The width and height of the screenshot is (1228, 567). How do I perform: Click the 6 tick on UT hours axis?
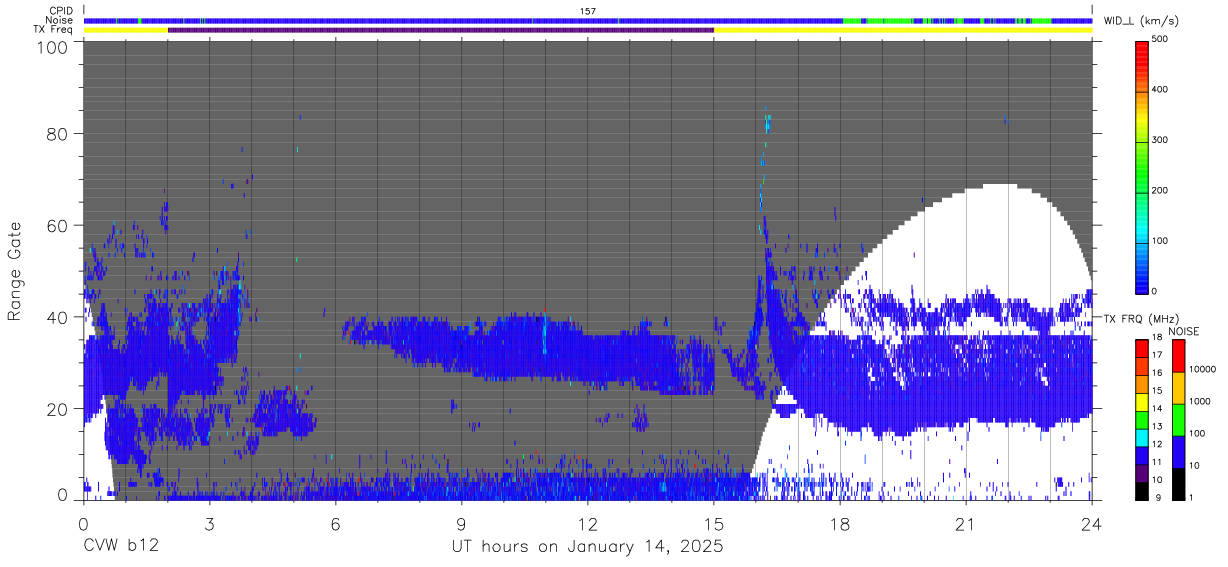tap(335, 523)
